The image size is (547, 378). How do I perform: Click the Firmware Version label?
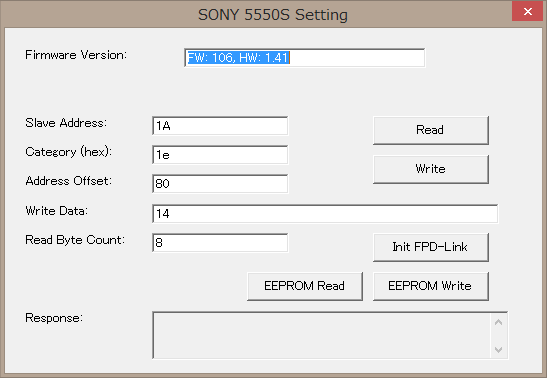coord(76,55)
